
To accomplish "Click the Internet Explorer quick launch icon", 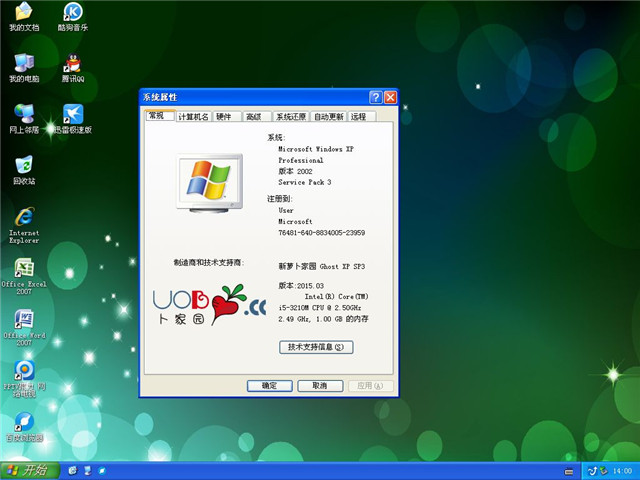I will click(73, 471).
